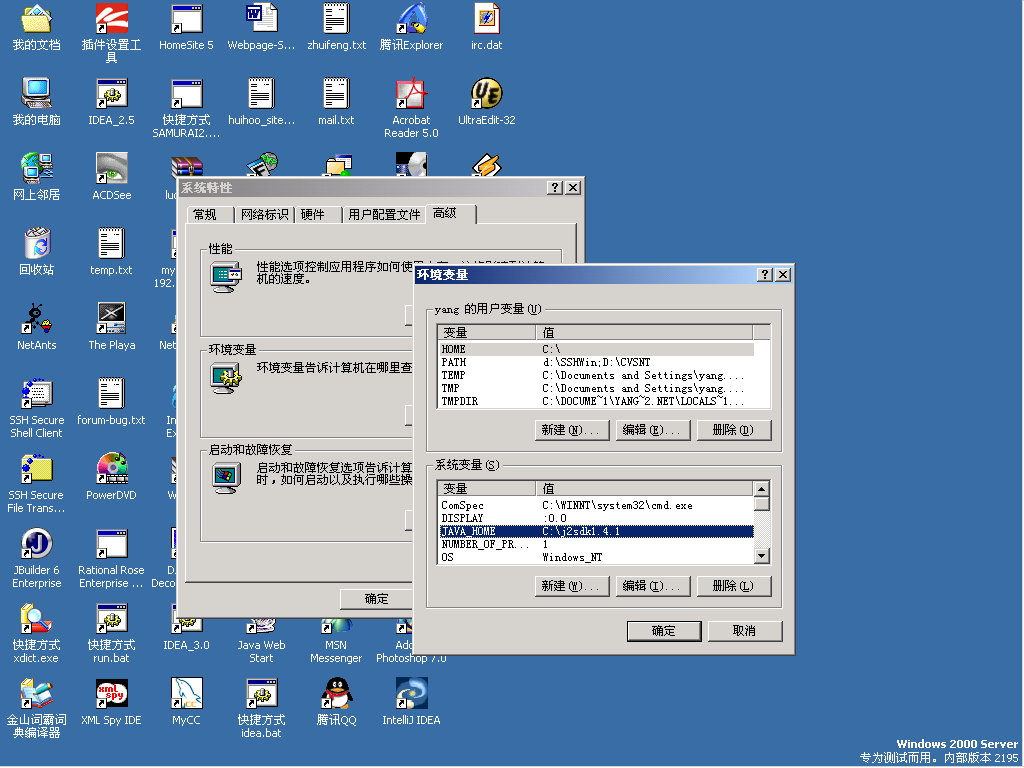
Task: Select the OS system variable row
Action: (x=596, y=558)
